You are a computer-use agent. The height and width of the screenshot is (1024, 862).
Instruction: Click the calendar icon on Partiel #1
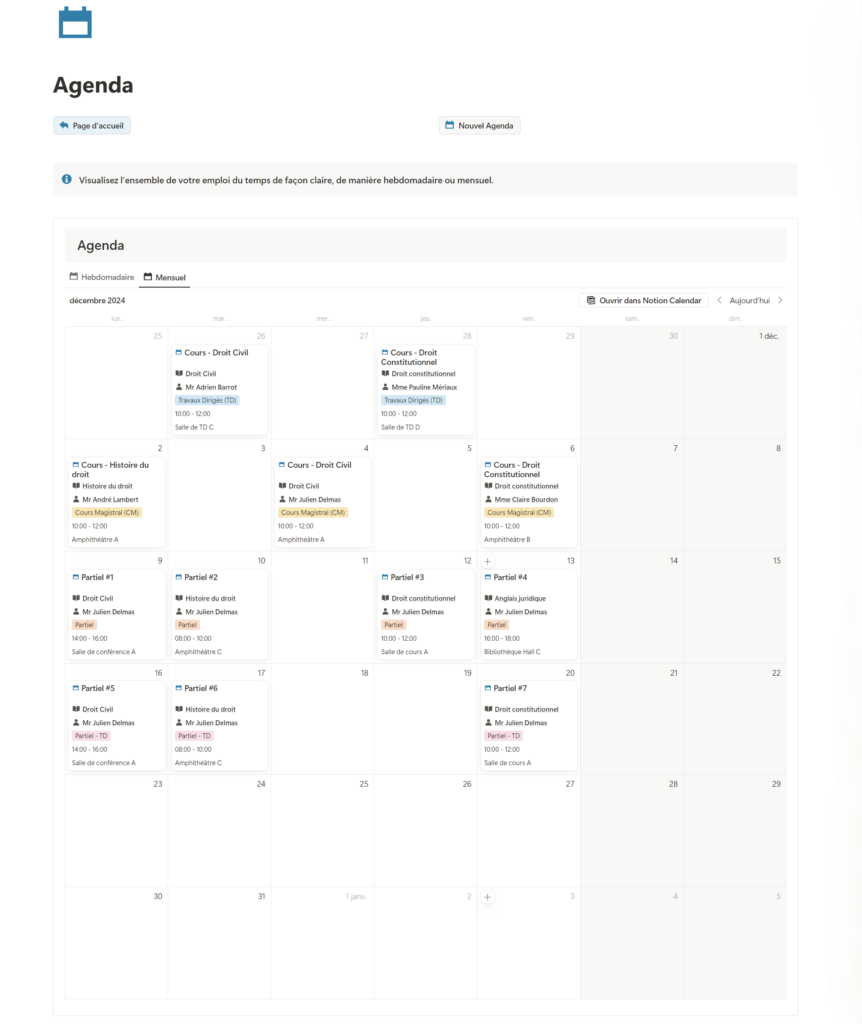click(75, 577)
